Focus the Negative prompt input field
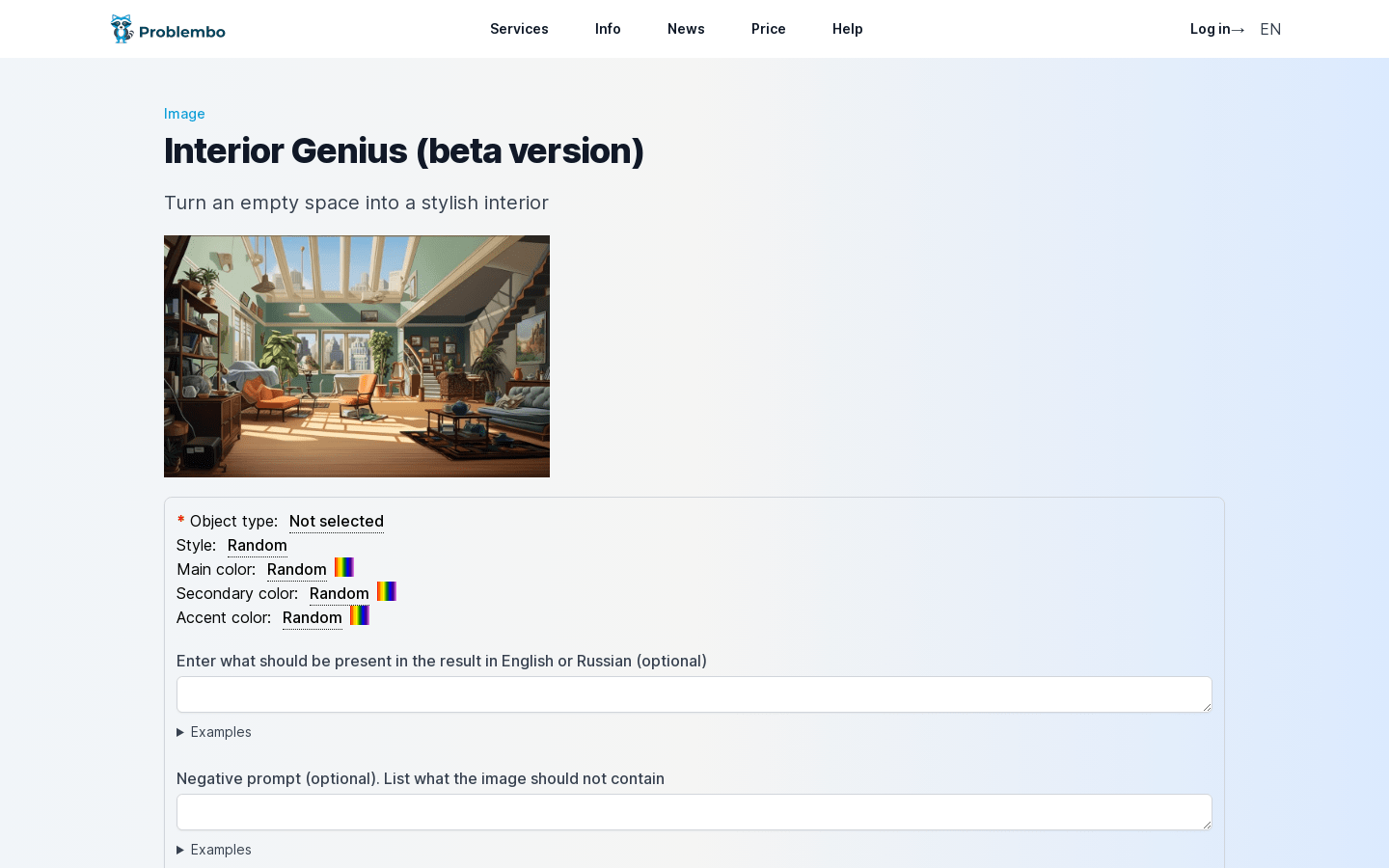1389x868 pixels. click(x=694, y=812)
